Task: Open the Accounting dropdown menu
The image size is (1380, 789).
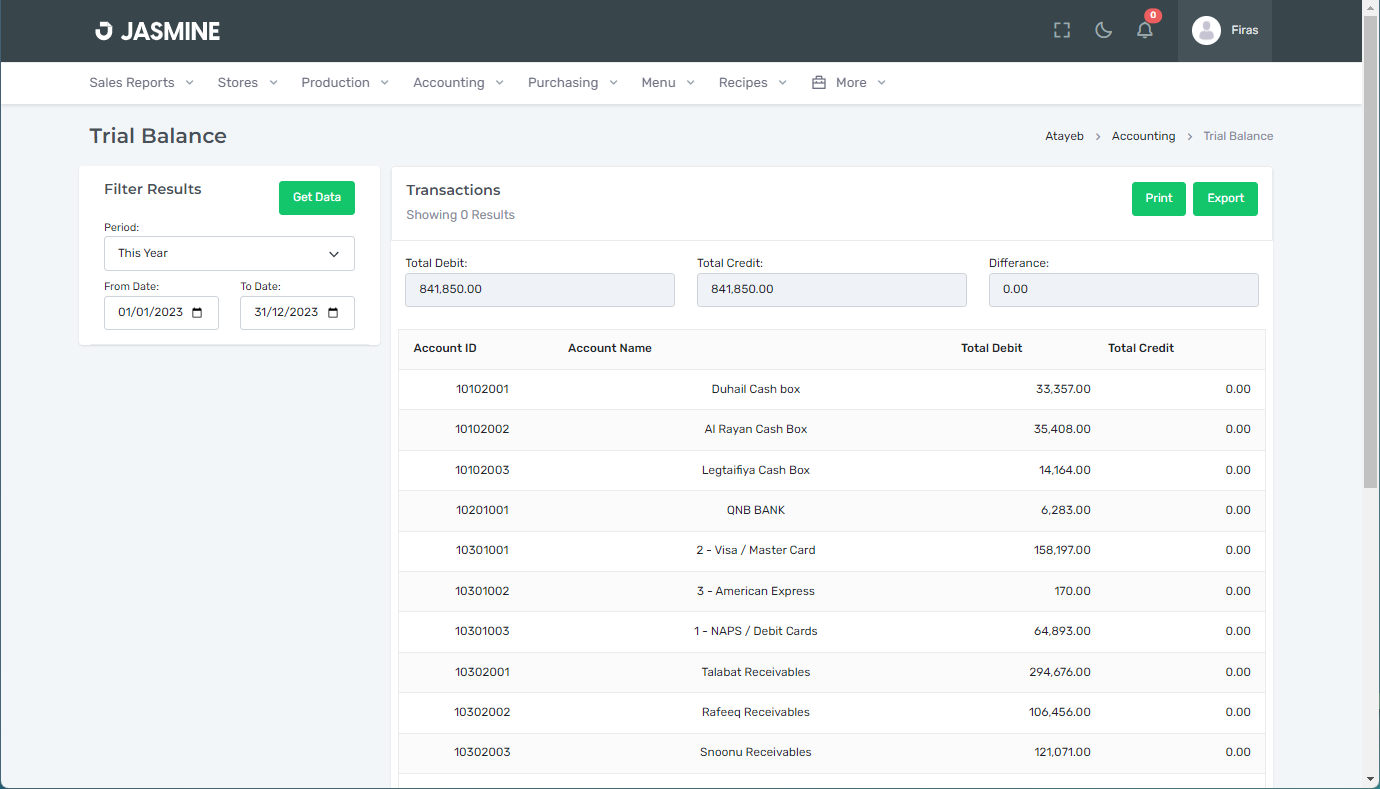Action: click(x=458, y=83)
